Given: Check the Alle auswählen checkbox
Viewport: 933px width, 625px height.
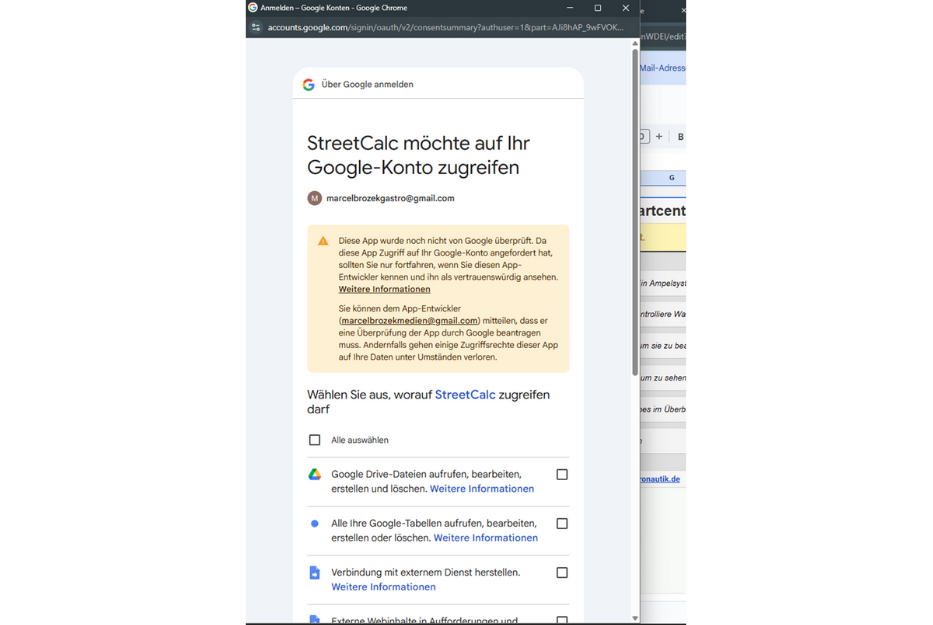Looking at the screenshot, I should click(x=315, y=440).
